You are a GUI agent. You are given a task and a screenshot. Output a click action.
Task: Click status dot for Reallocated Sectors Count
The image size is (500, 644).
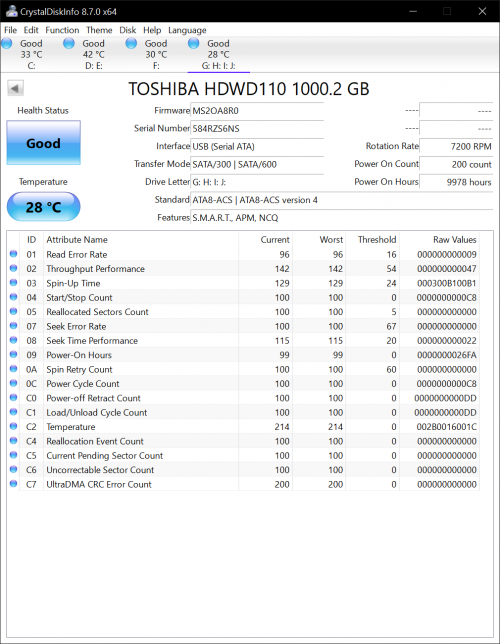[14, 311]
